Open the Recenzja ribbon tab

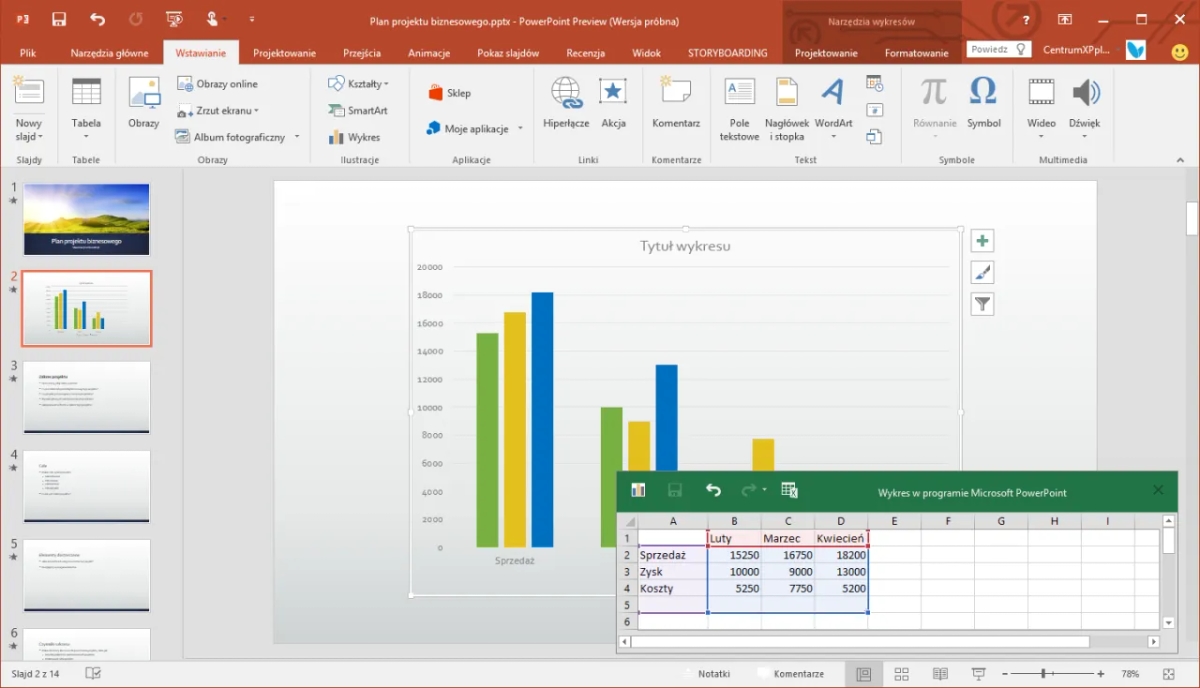click(585, 53)
